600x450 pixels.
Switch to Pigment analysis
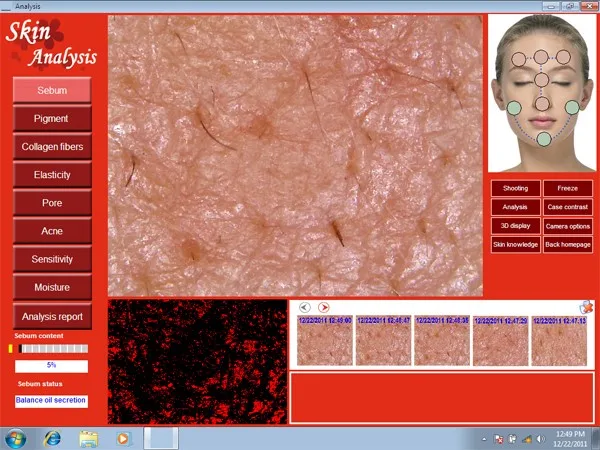coord(52,118)
